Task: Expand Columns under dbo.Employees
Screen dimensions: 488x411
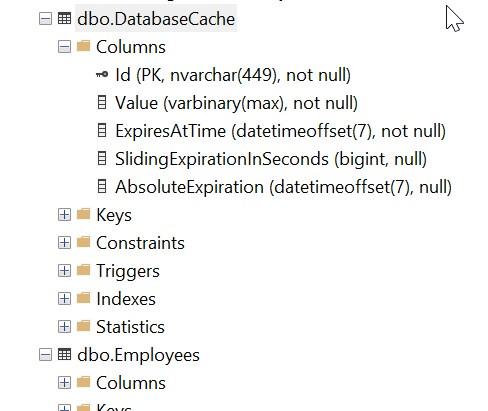Action: click(x=64, y=383)
